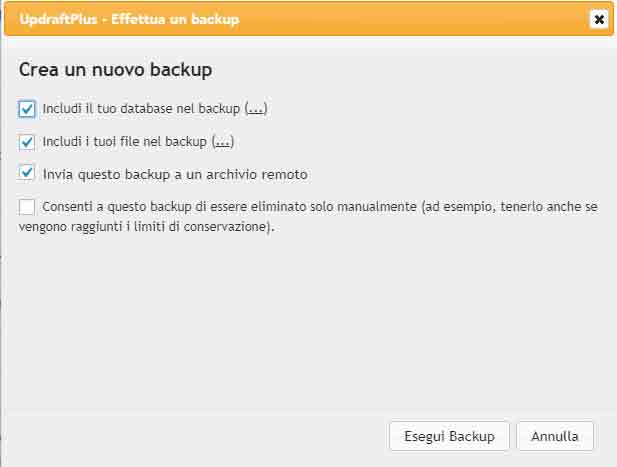617x467 pixels.
Task: Expand the file options (...) link
Action: click(223, 141)
